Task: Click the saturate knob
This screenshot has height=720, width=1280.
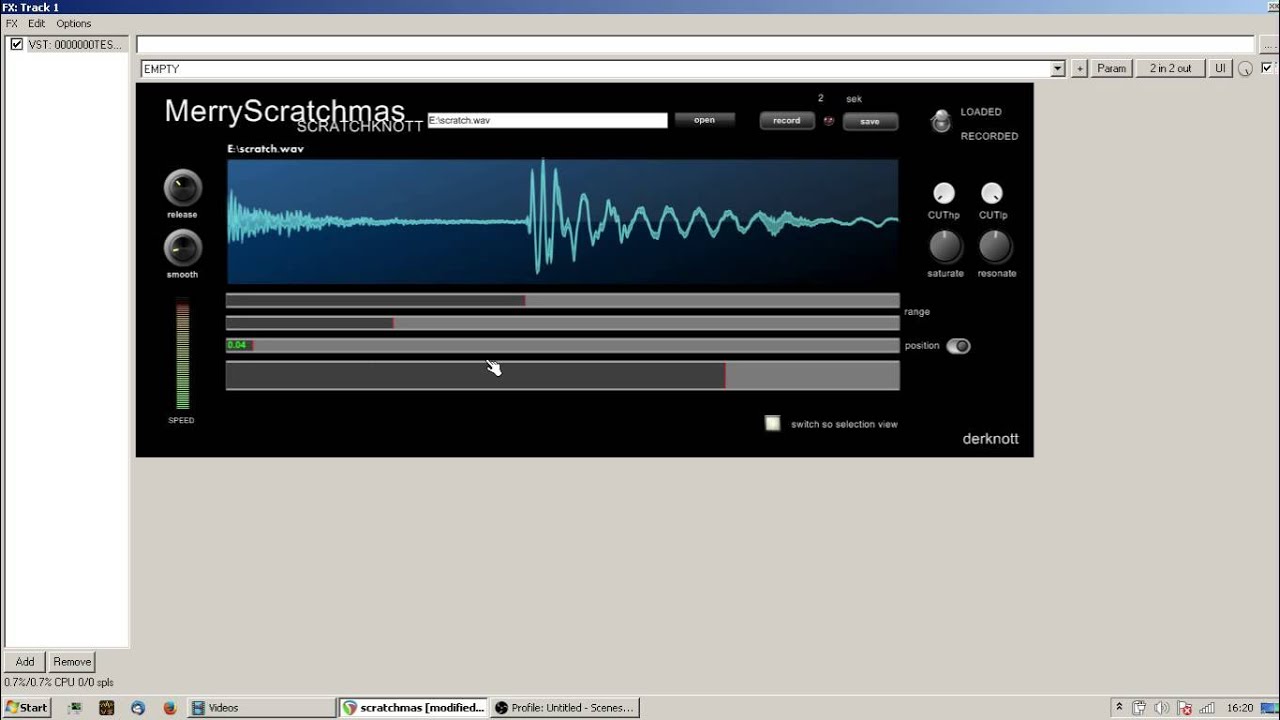Action: pyautogui.click(x=945, y=247)
